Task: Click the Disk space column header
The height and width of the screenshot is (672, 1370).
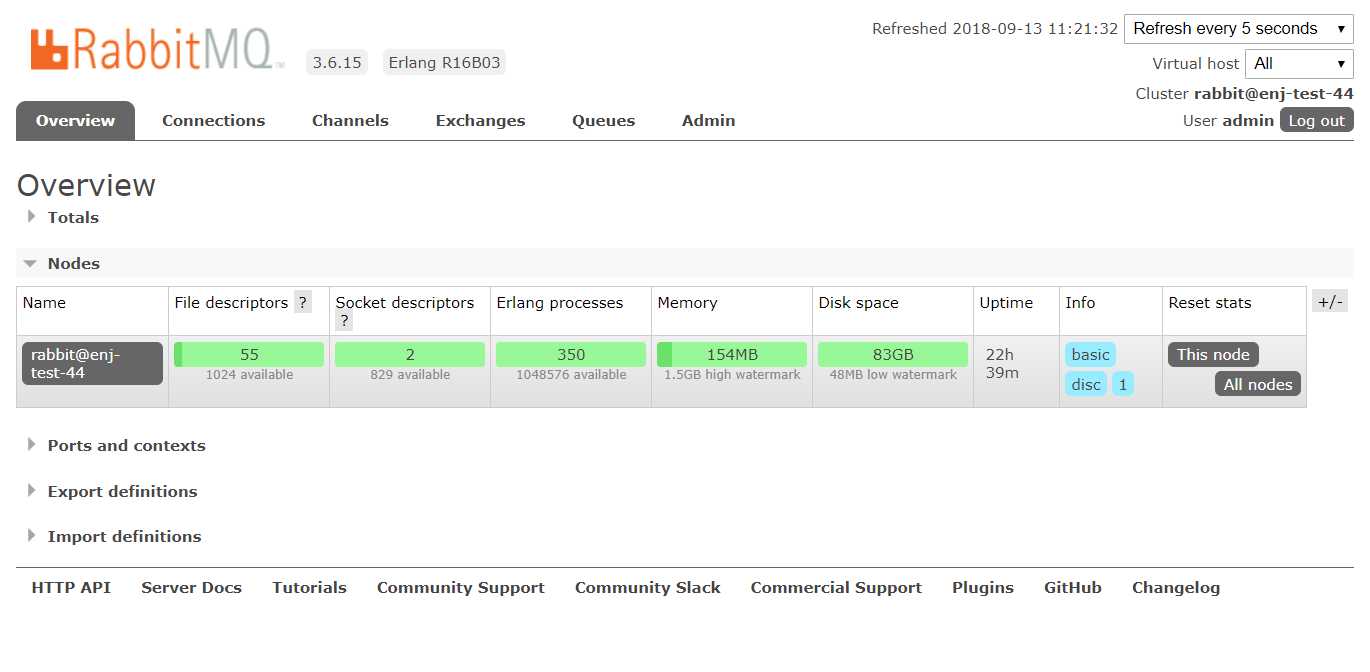Action: click(x=858, y=303)
